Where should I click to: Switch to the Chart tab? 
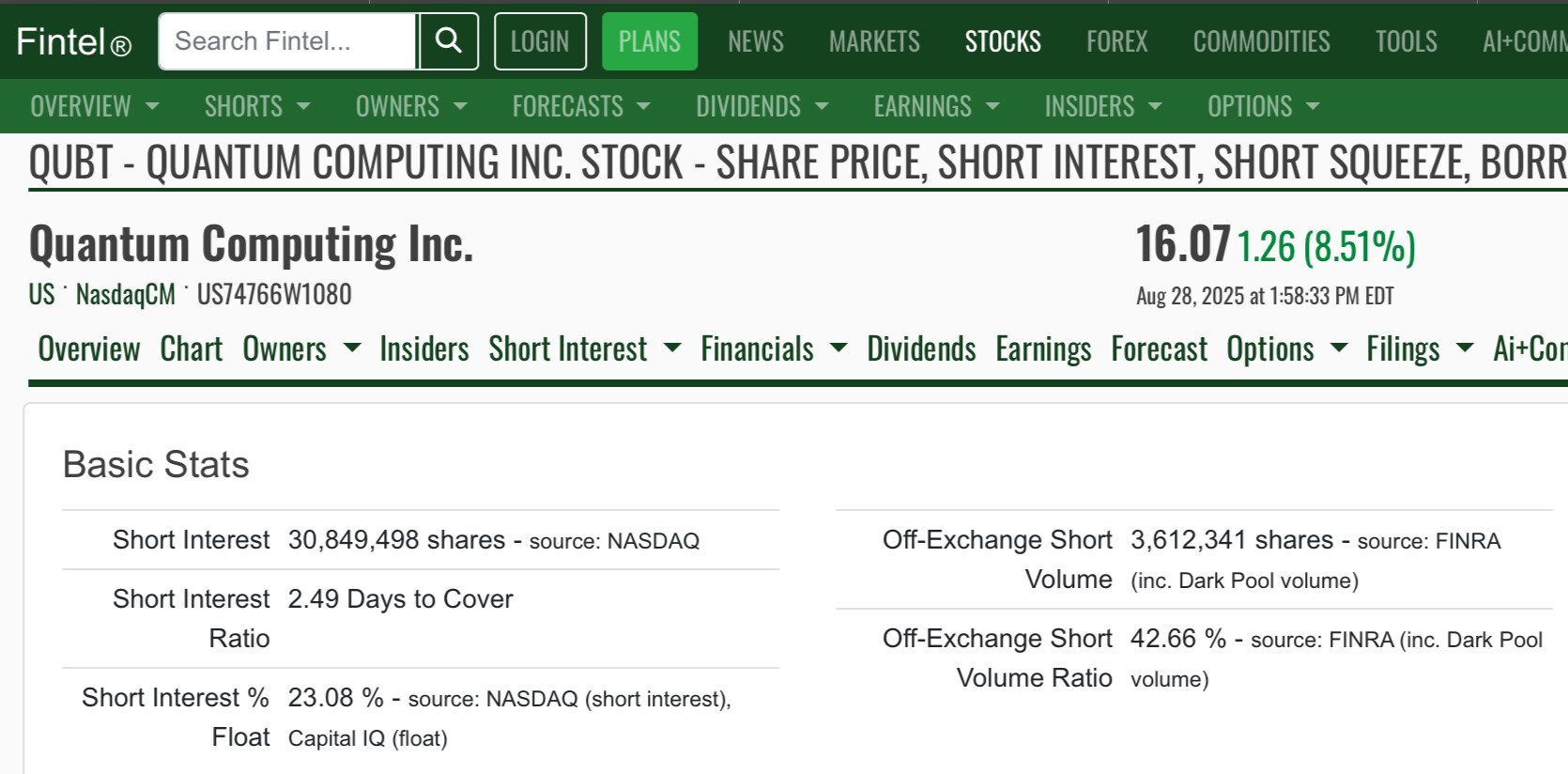[192, 348]
